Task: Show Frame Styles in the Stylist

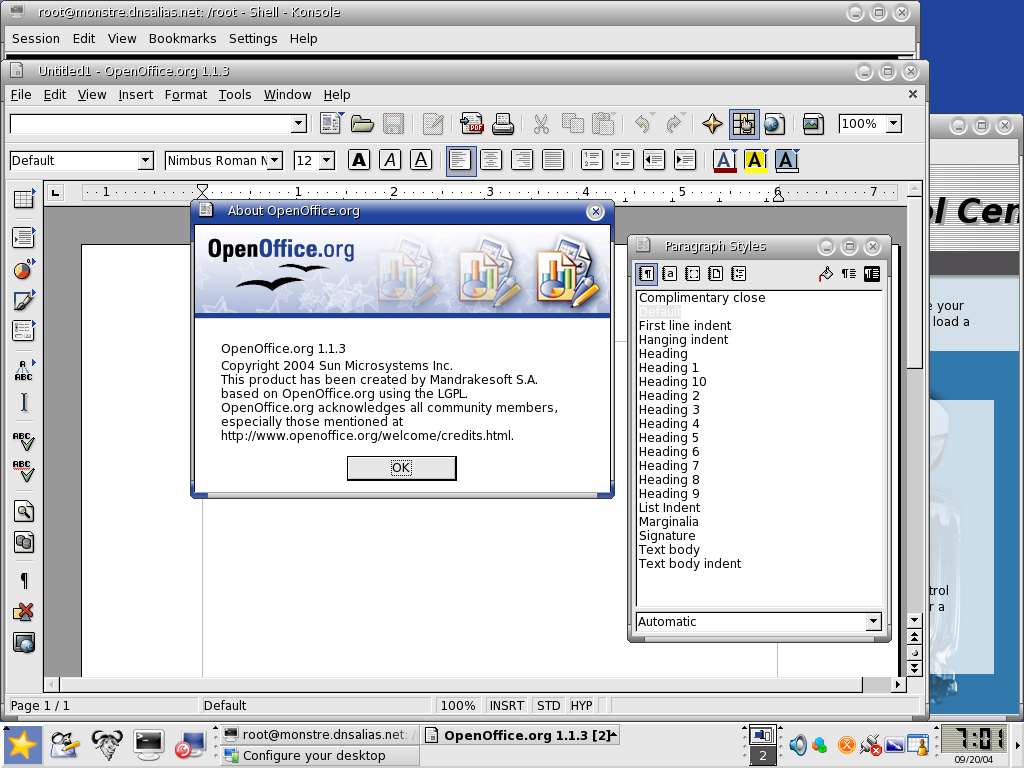Action: pyautogui.click(x=692, y=274)
